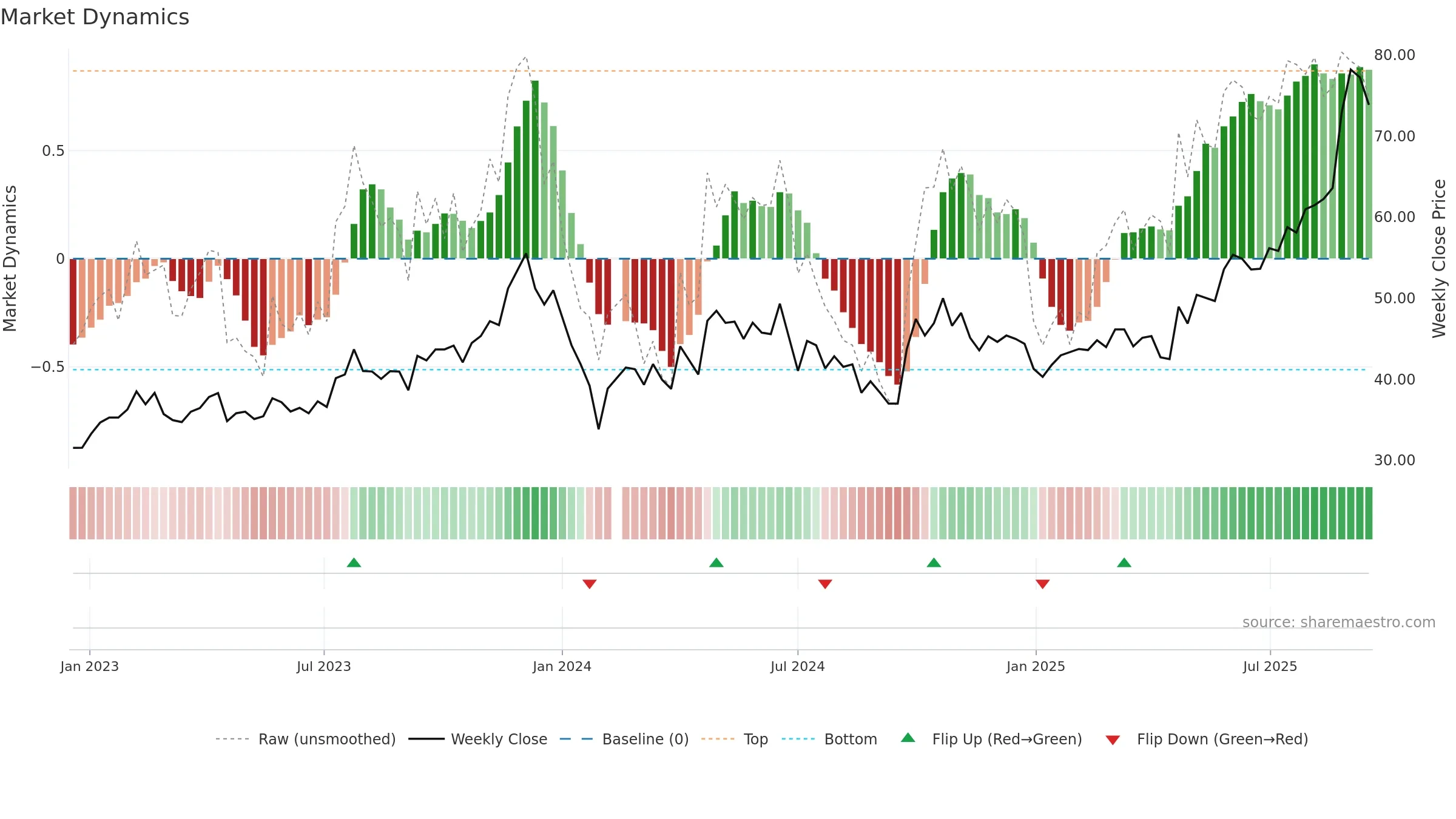
Task: Click the 60.00 price axis label
Action: pyautogui.click(x=1395, y=217)
